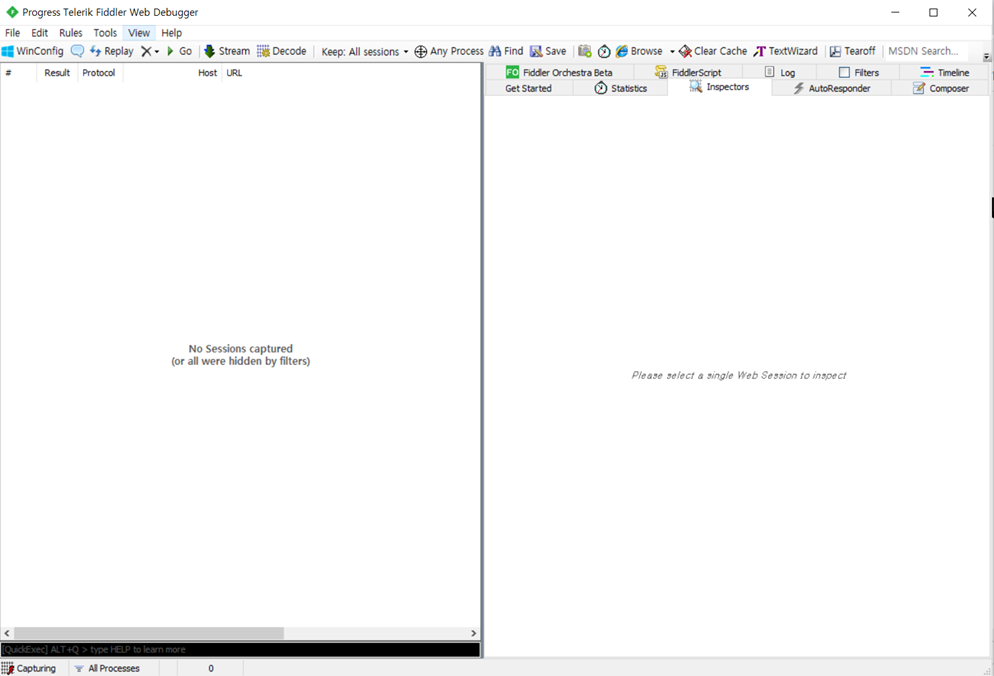The width and height of the screenshot is (994, 676).
Task: Toggle Capturing in the status bar
Action: click(x=29, y=668)
